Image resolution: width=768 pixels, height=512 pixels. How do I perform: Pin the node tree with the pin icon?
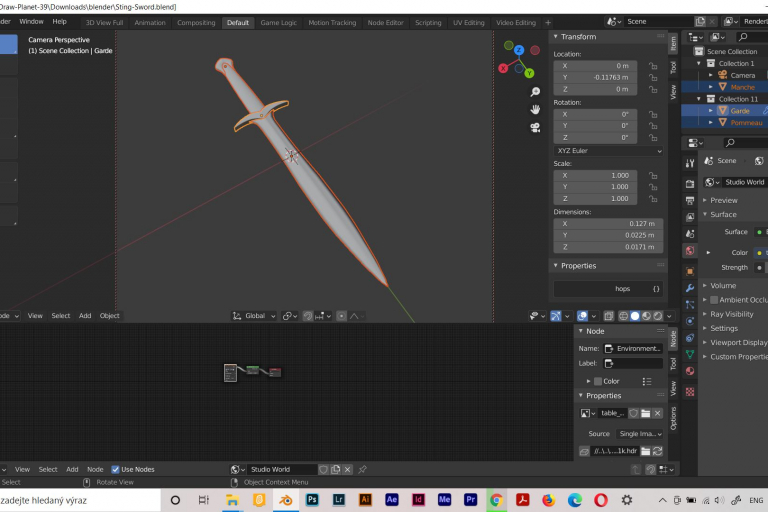[x=362, y=469]
